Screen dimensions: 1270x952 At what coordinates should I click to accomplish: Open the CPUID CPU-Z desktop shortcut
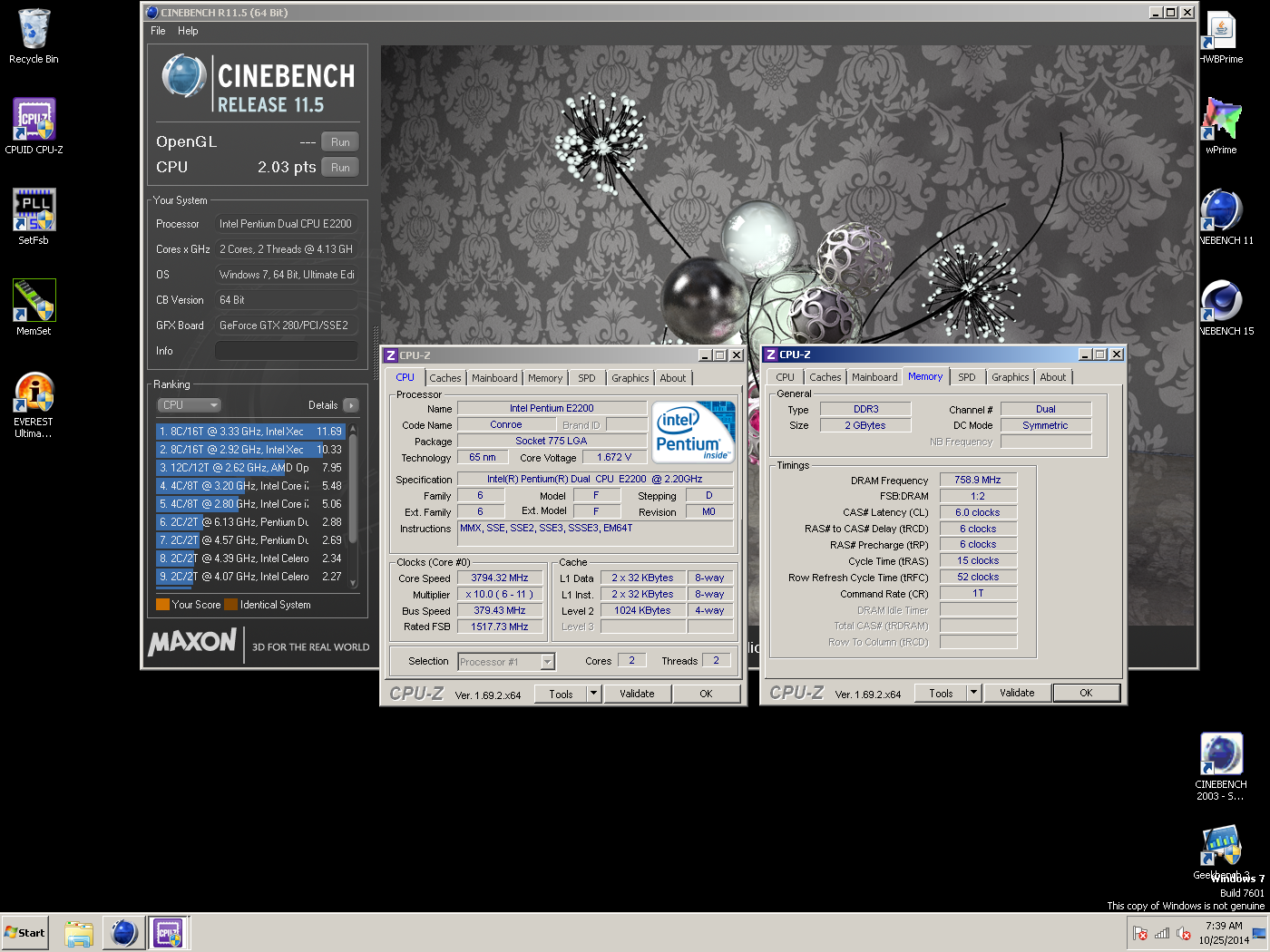coord(34,126)
